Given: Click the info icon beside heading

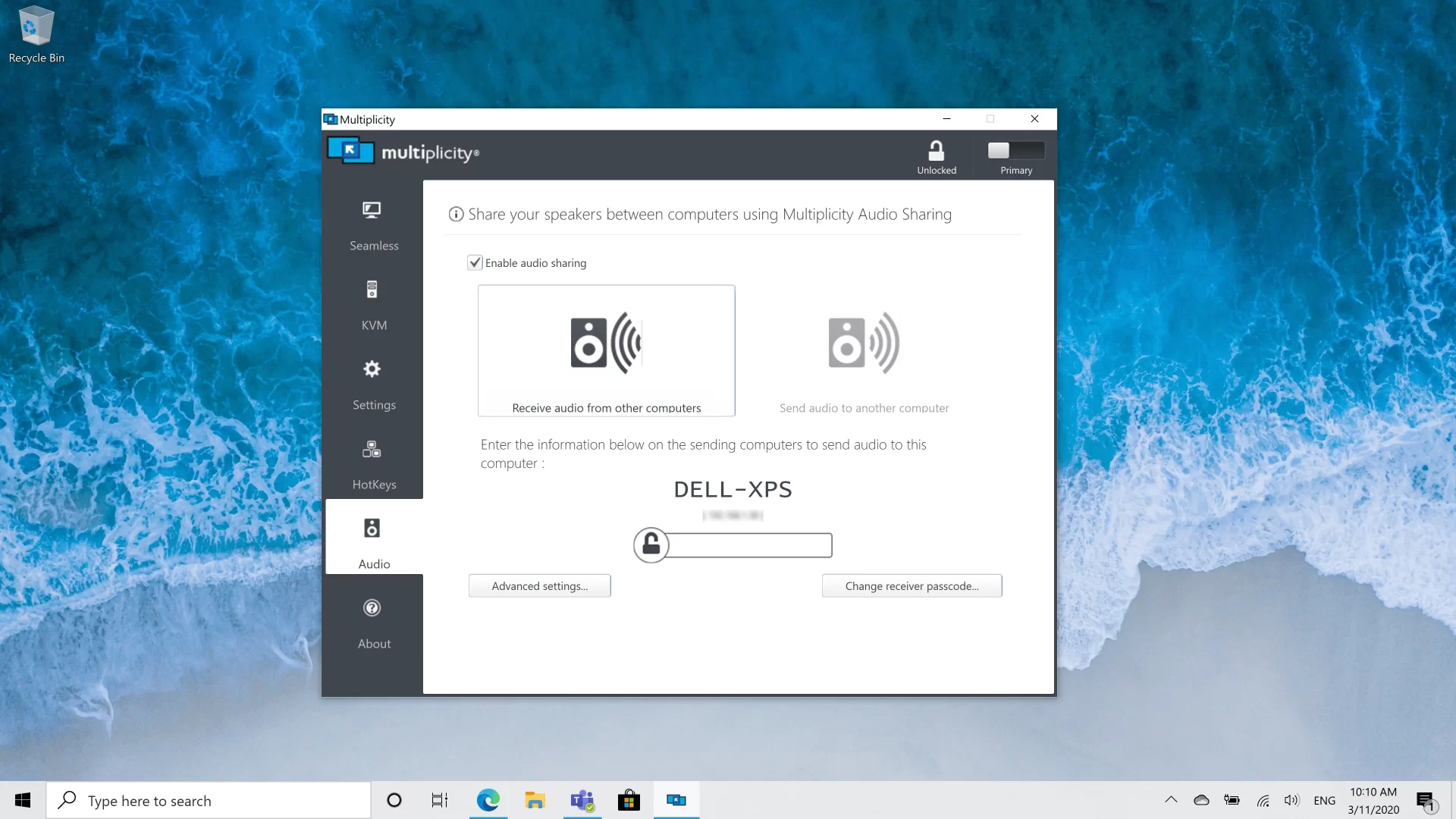Looking at the screenshot, I should tap(456, 215).
